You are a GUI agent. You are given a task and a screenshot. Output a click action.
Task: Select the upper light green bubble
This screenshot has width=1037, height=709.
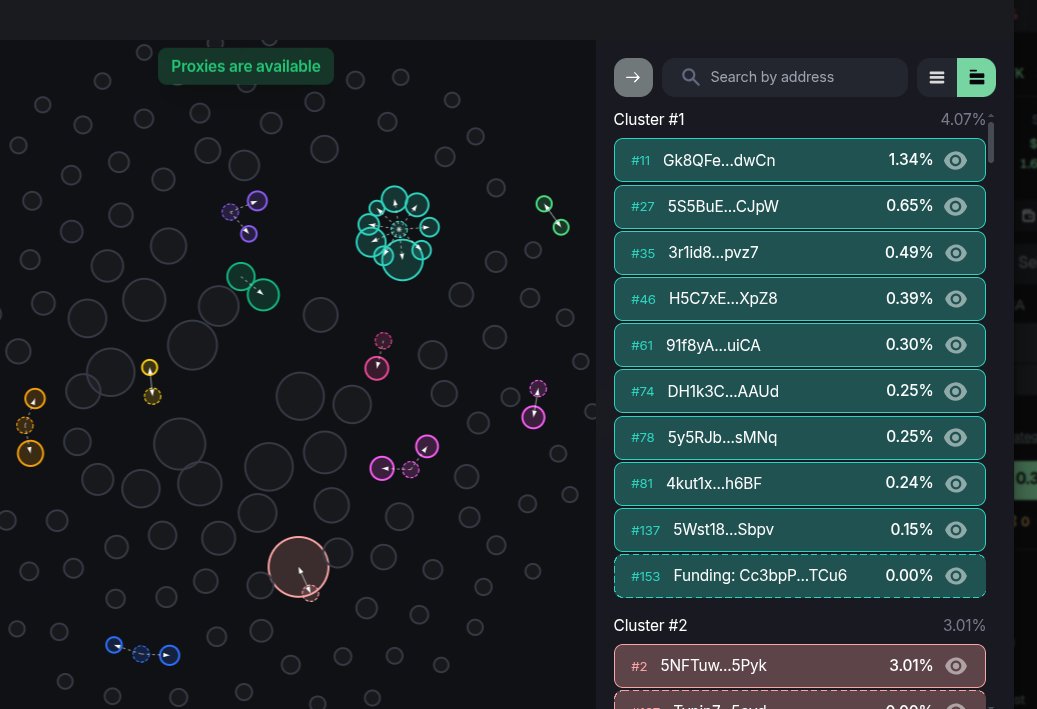tap(544, 204)
